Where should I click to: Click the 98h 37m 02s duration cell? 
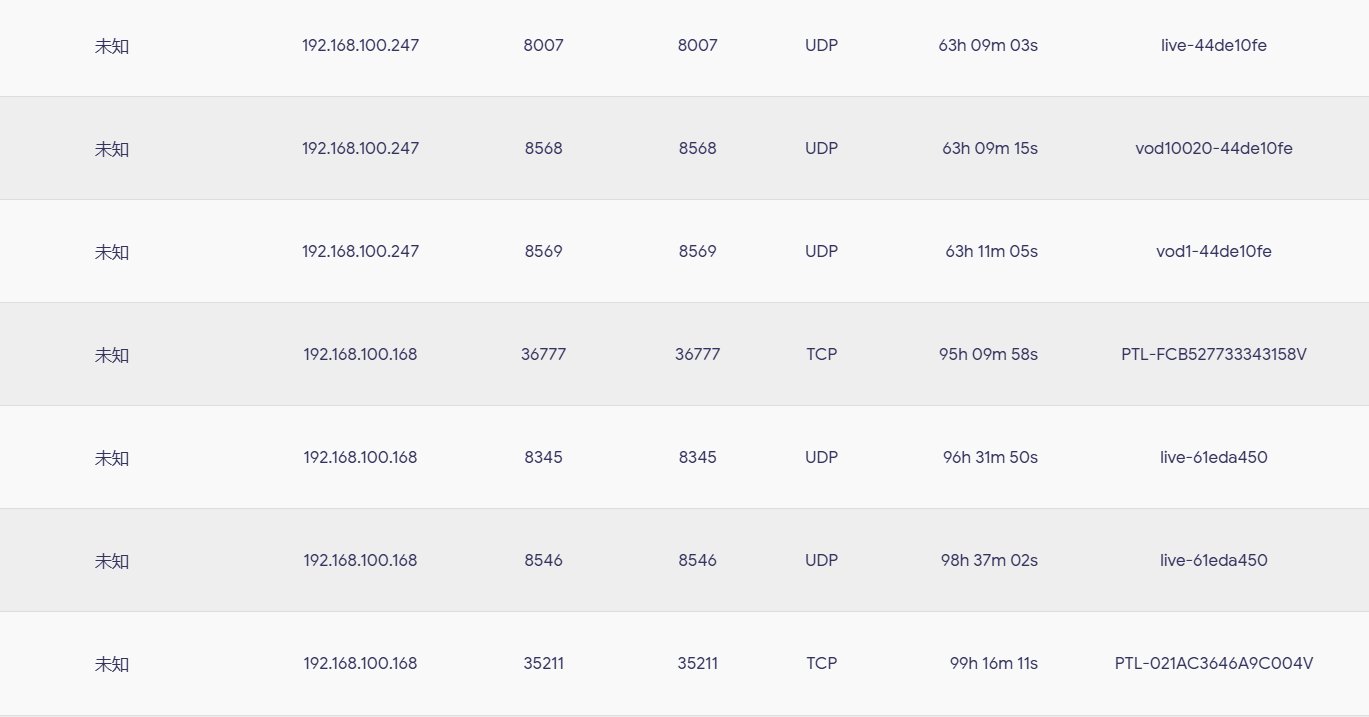point(989,560)
